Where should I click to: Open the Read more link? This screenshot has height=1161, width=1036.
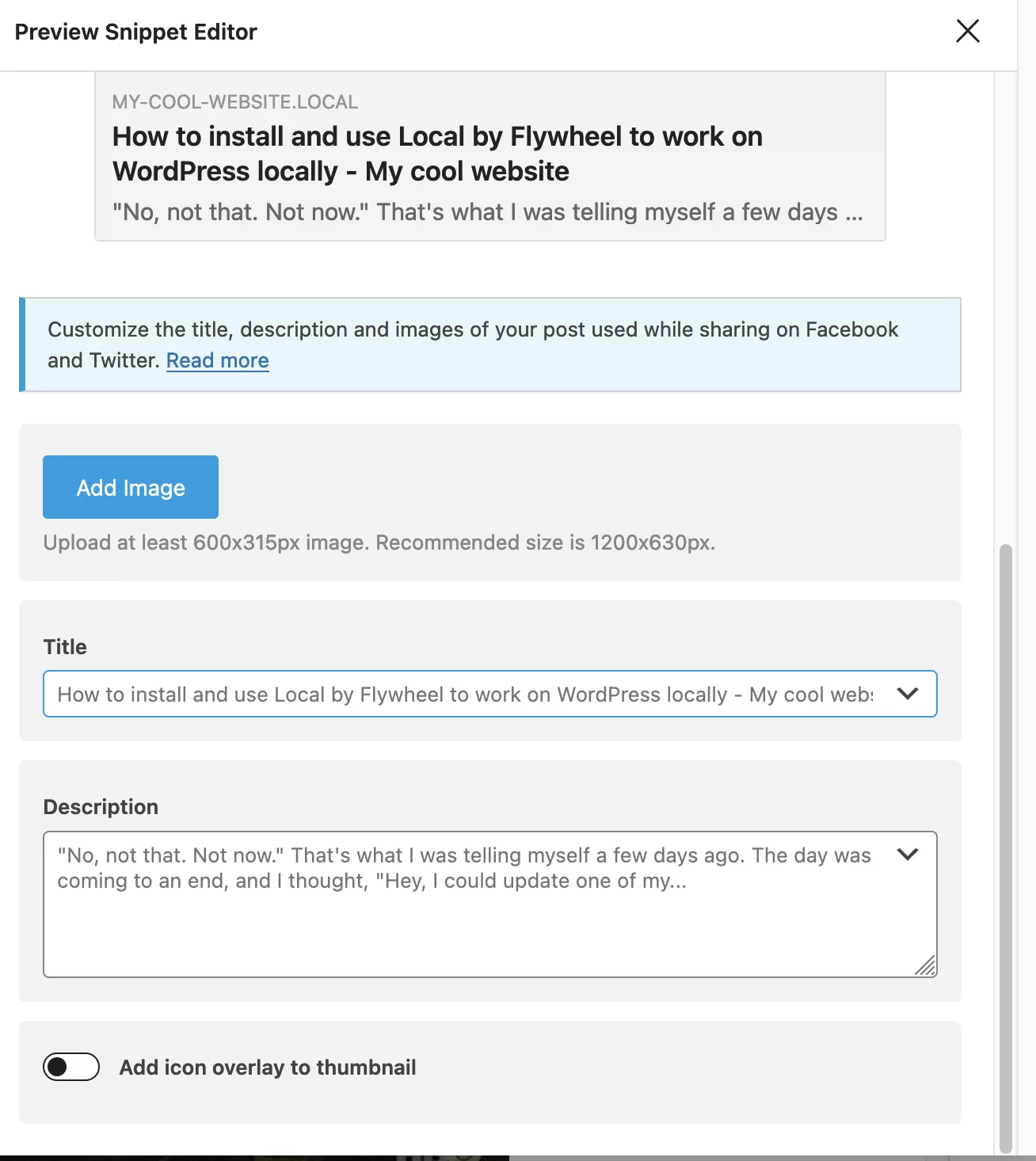click(x=217, y=360)
